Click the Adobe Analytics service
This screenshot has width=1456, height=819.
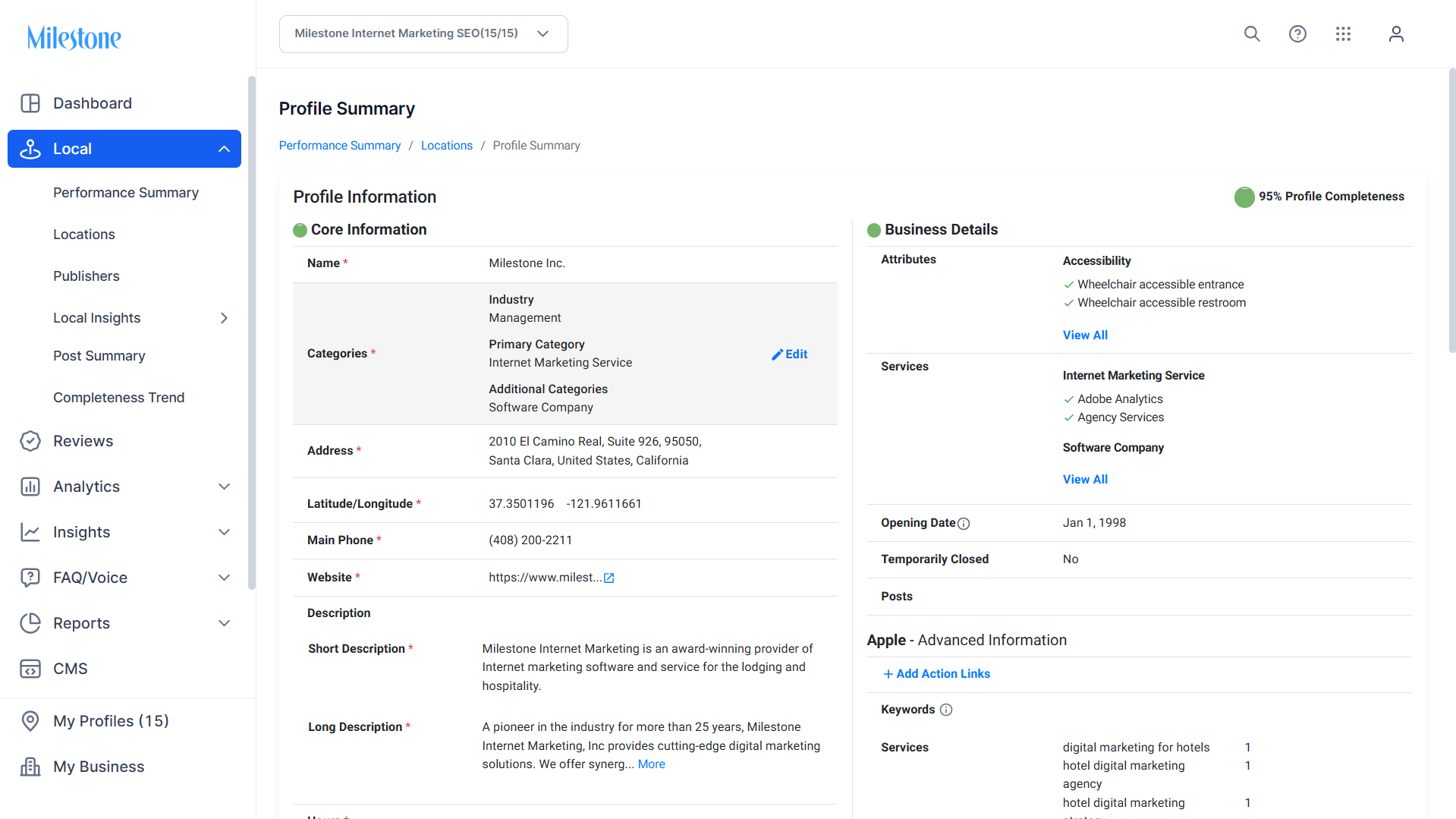(1120, 399)
